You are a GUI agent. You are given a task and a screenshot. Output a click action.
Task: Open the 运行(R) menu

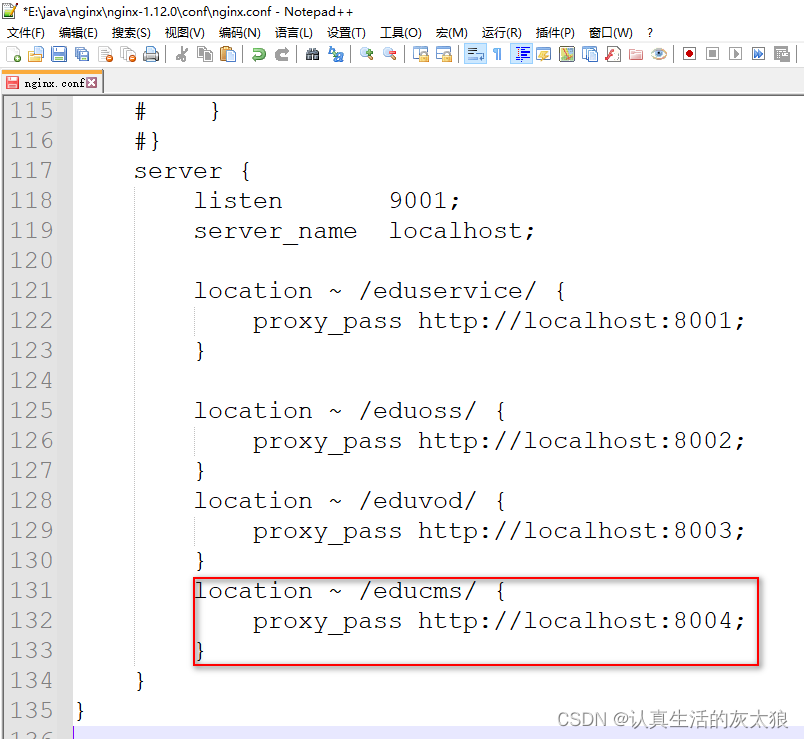(x=501, y=33)
